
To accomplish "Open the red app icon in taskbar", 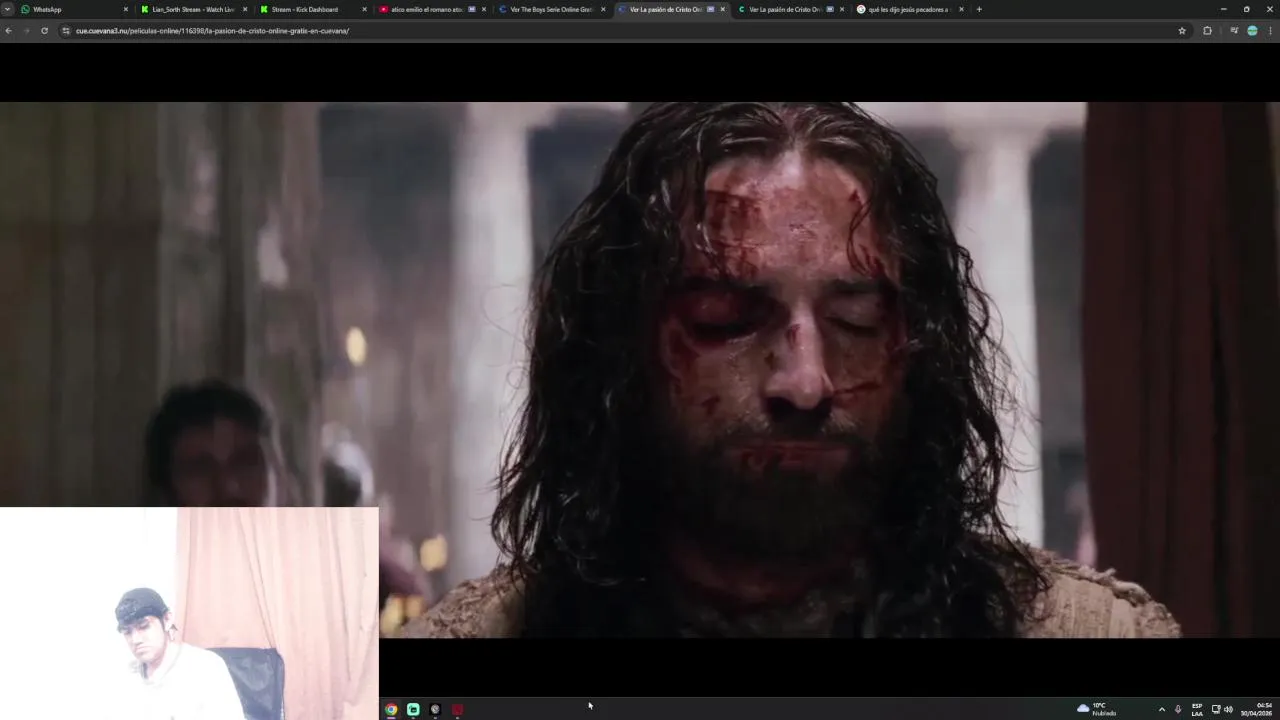I will click(457, 709).
